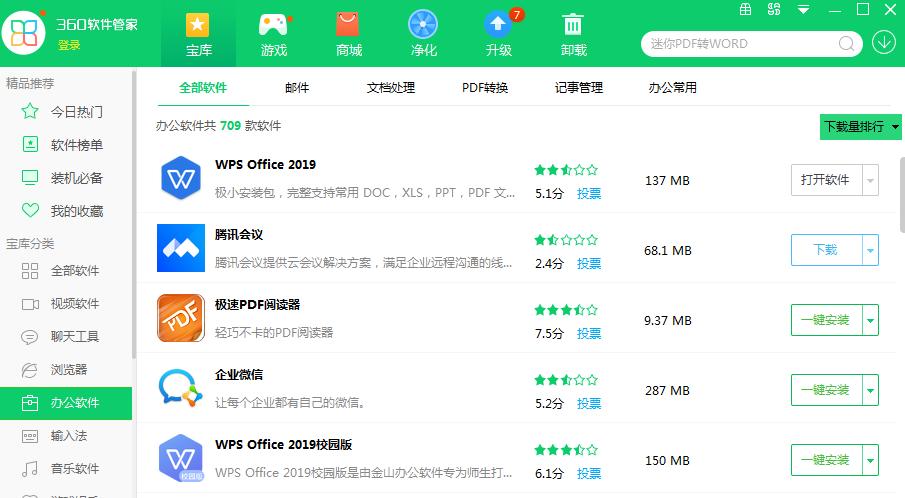Click the WPS Office 2019校园版 title
Screen dimensions: 905x498
pyautogui.click(x=283, y=444)
